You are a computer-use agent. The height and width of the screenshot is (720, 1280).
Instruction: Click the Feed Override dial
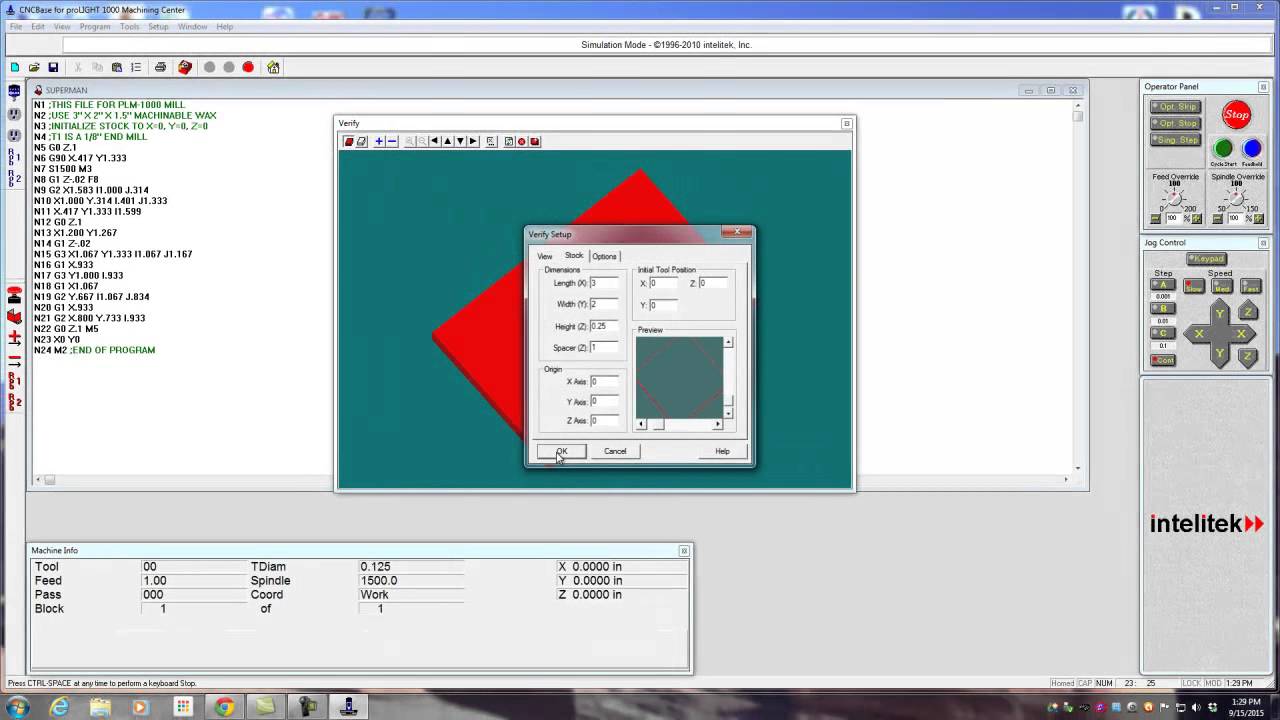[x=1175, y=198]
